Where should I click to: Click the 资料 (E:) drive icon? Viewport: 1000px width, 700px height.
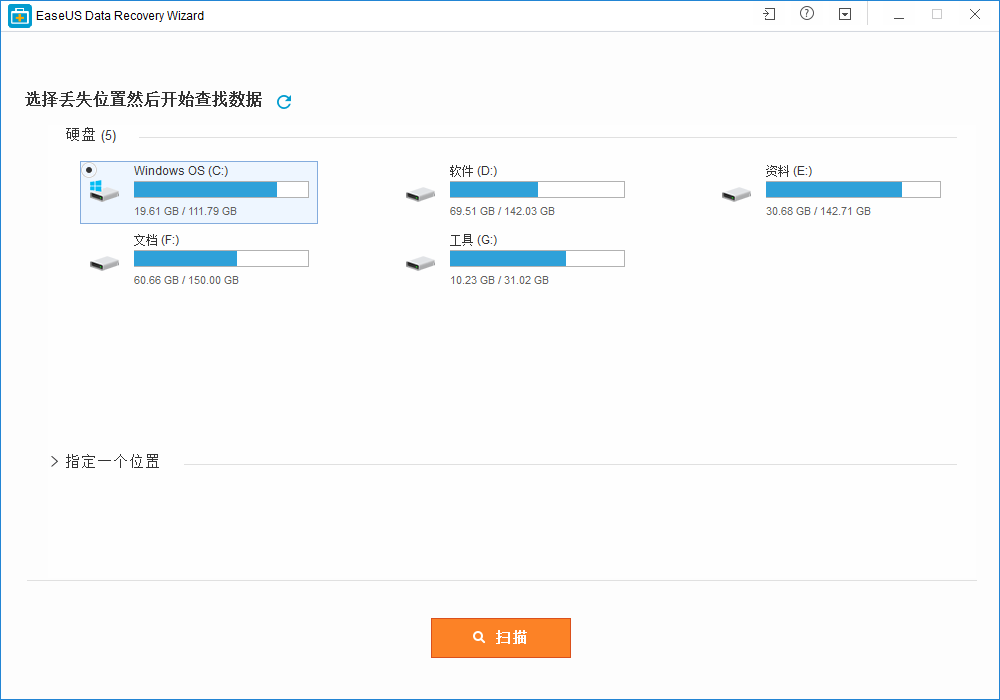pos(736,193)
